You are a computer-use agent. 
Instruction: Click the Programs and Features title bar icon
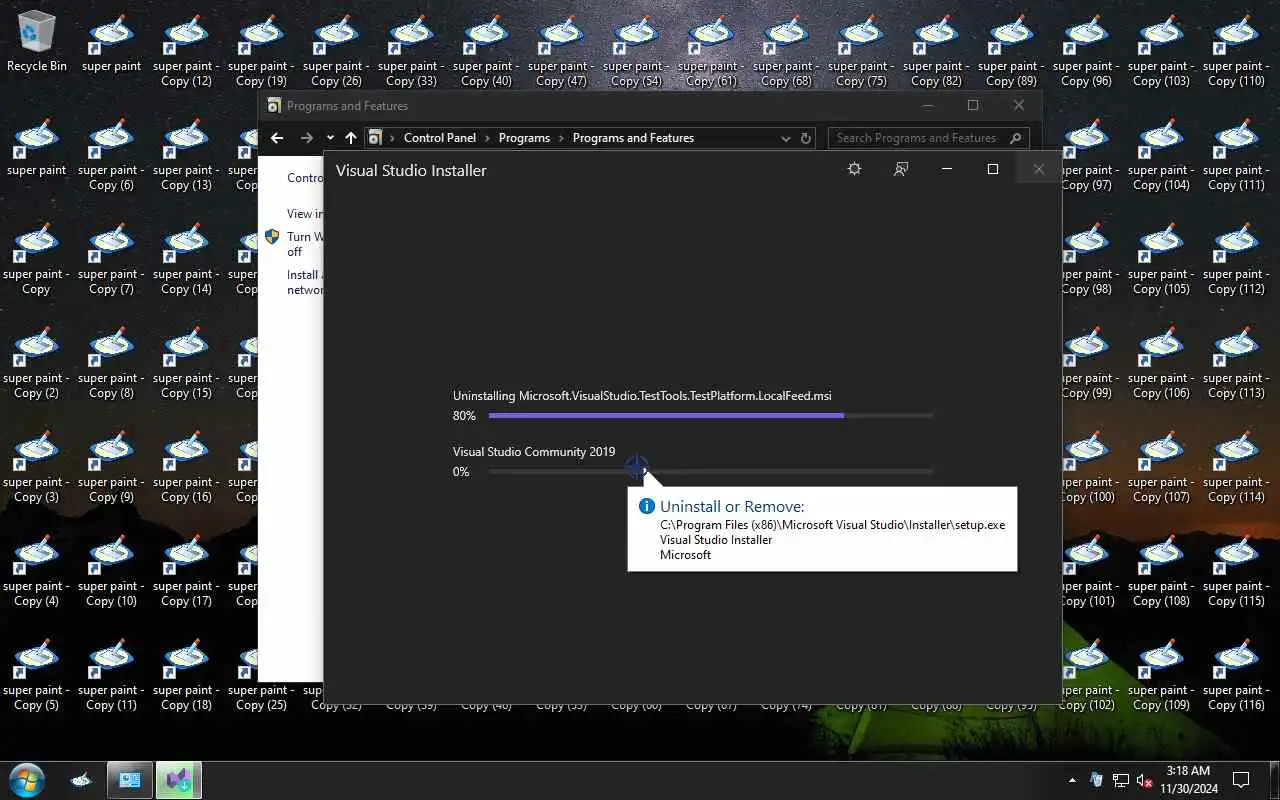pos(274,105)
